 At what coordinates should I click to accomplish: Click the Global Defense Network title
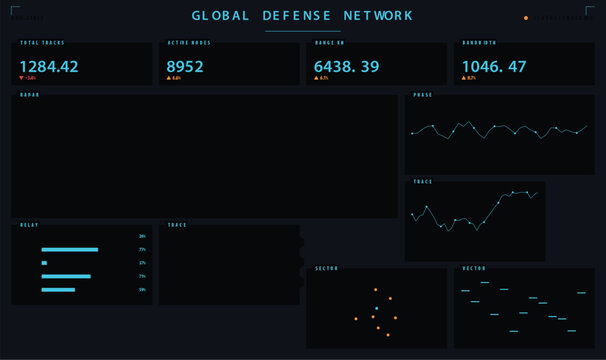point(302,15)
